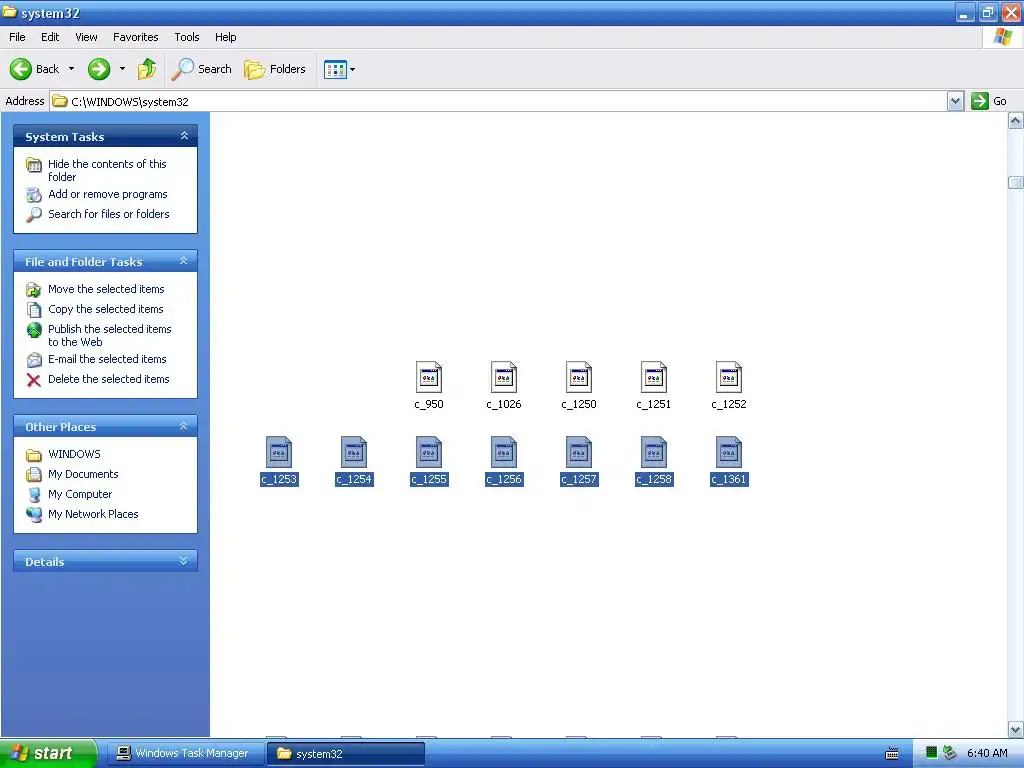The width and height of the screenshot is (1024, 768).
Task: Open Back history dropdown arrow
Action: click(x=71, y=69)
